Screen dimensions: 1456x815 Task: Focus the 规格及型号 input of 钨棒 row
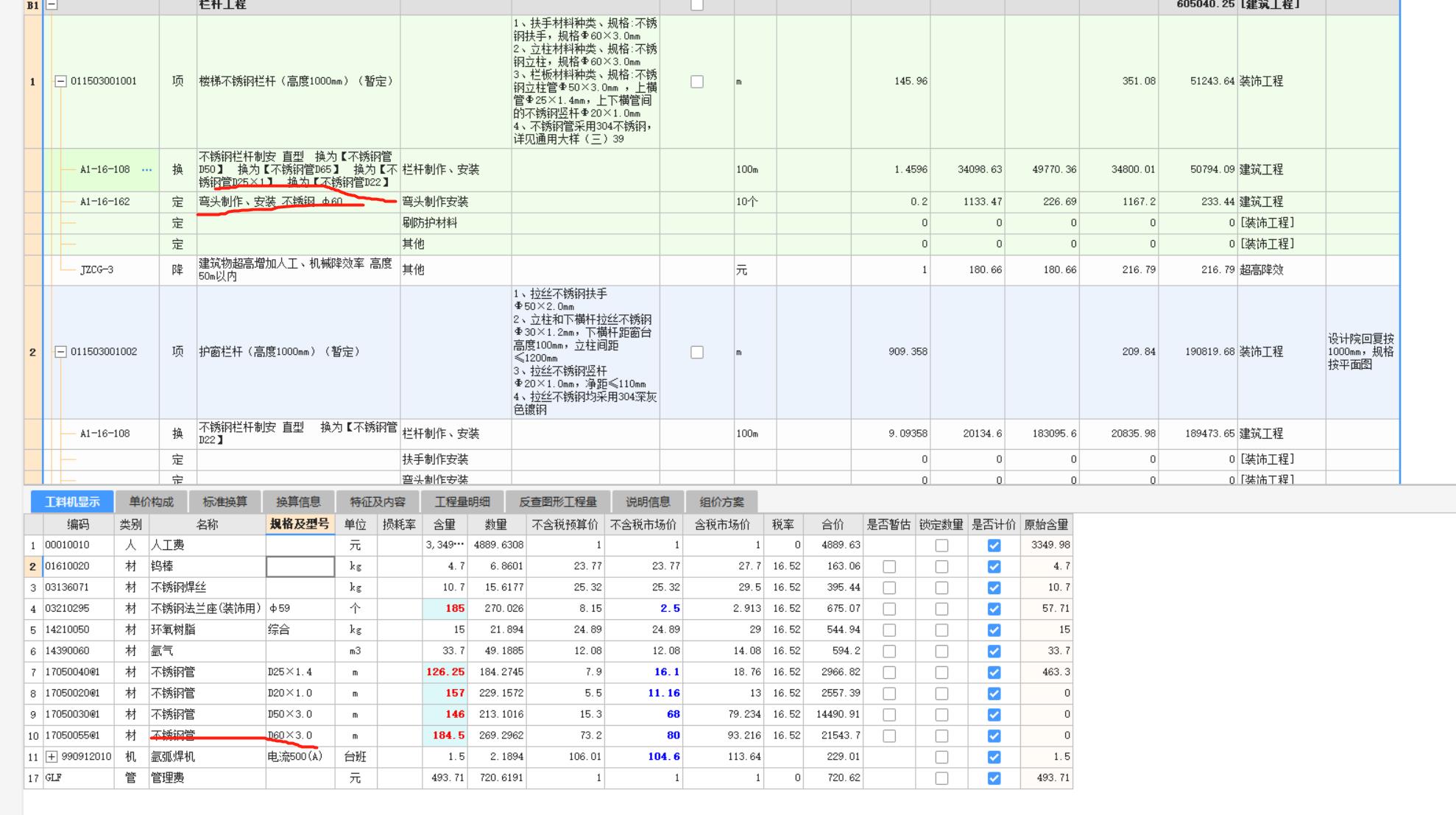pyautogui.click(x=300, y=566)
